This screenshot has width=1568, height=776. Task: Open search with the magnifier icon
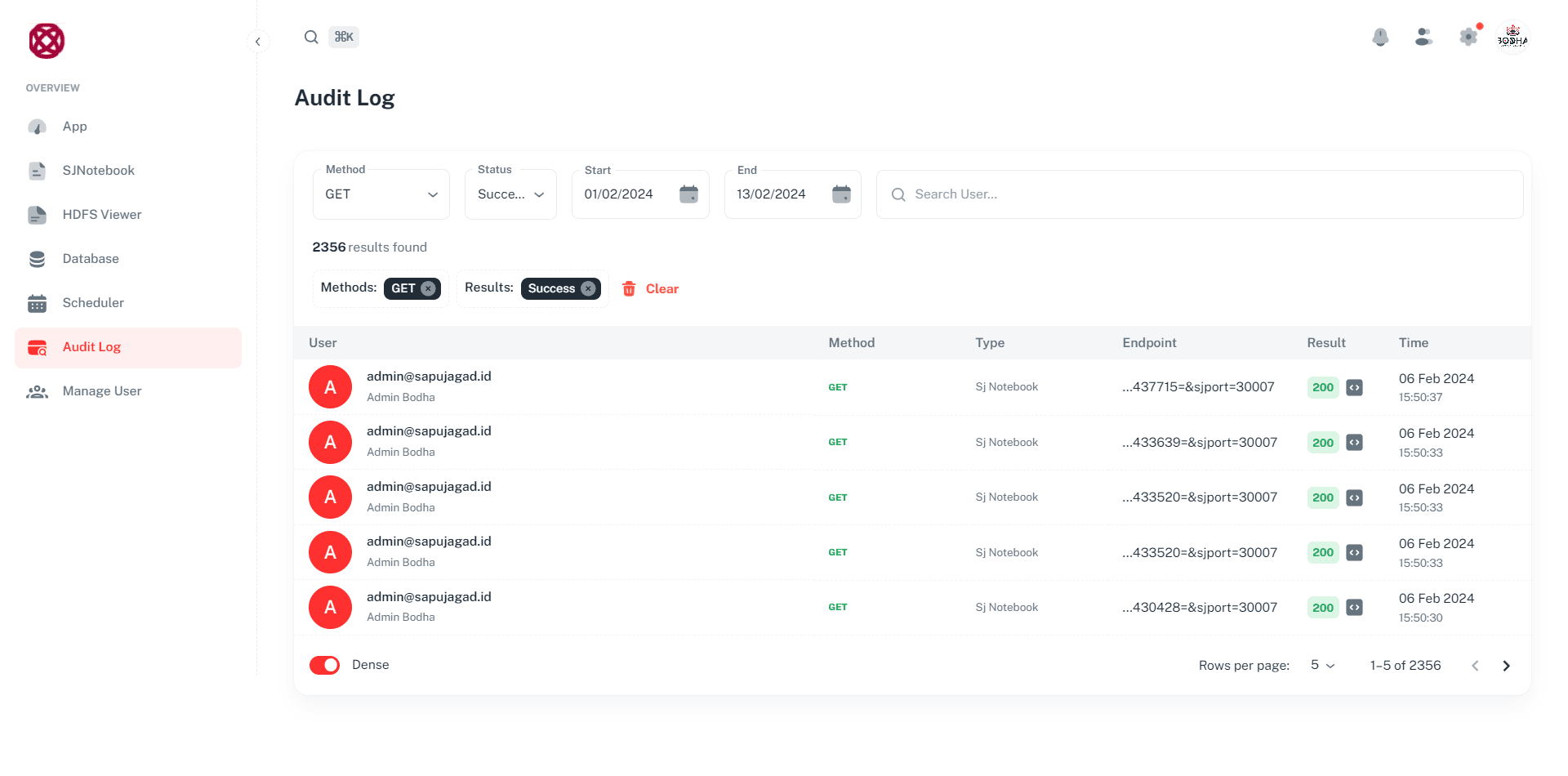coord(311,37)
